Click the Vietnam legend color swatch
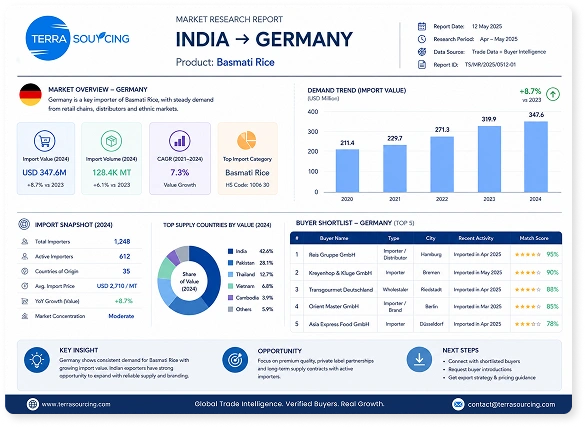Viewport: 586px width, 428px height. [x=231, y=286]
